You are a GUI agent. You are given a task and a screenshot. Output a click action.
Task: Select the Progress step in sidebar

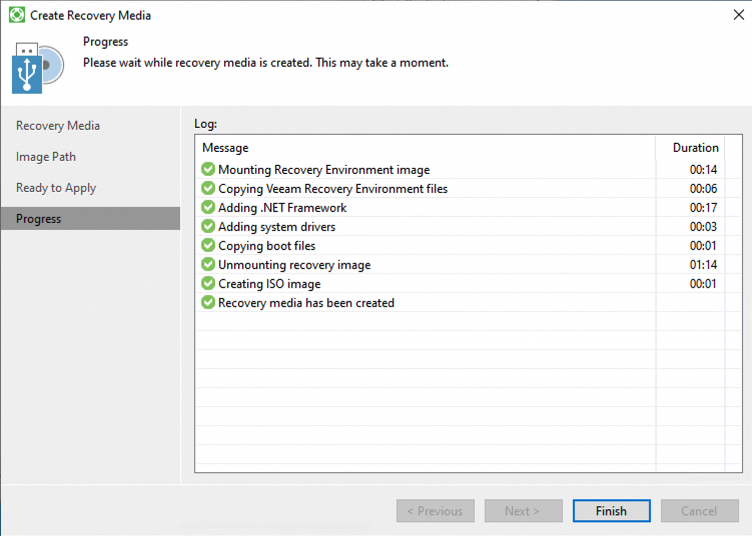point(39,219)
